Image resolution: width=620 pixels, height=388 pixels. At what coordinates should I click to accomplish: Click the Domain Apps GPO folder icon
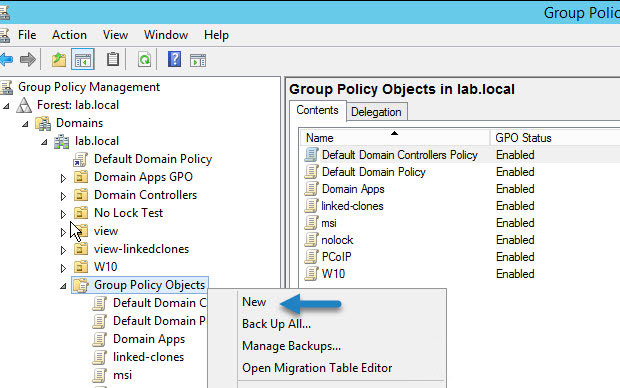[81, 177]
